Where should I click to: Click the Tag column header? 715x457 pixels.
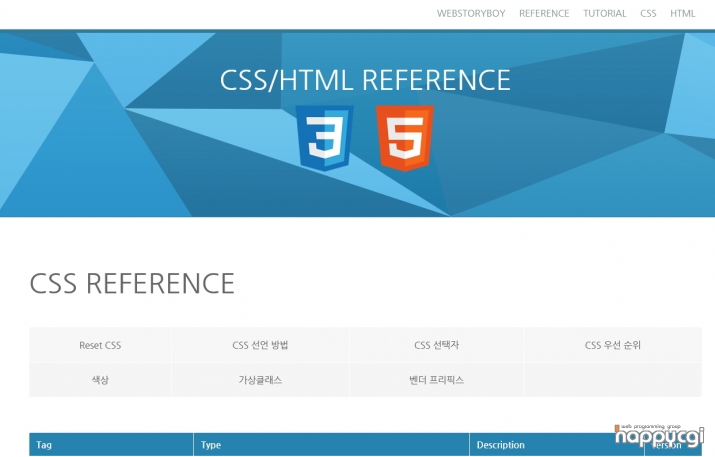click(111, 445)
